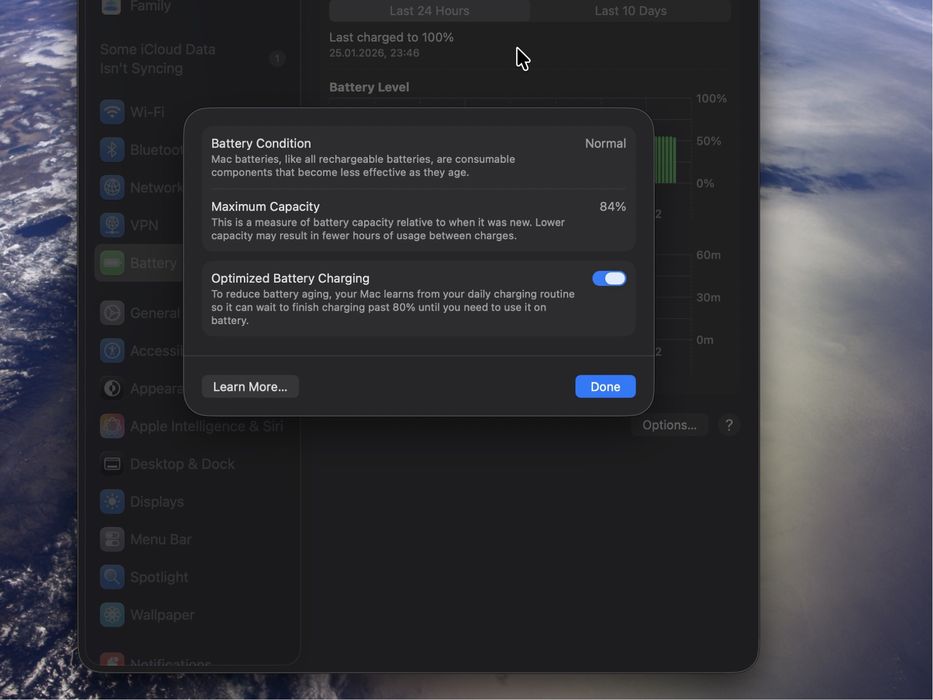
Task: Click the 84% maximum capacity value
Action: [612, 207]
